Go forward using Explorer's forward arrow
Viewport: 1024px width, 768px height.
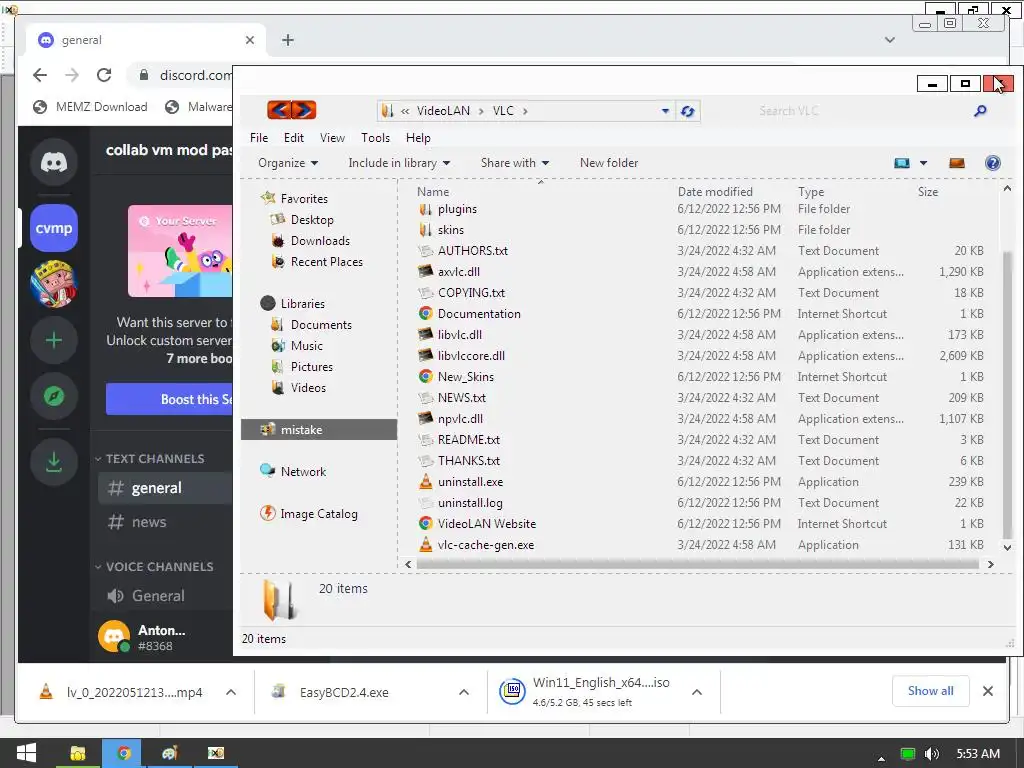pyautogui.click(x=304, y=110)
